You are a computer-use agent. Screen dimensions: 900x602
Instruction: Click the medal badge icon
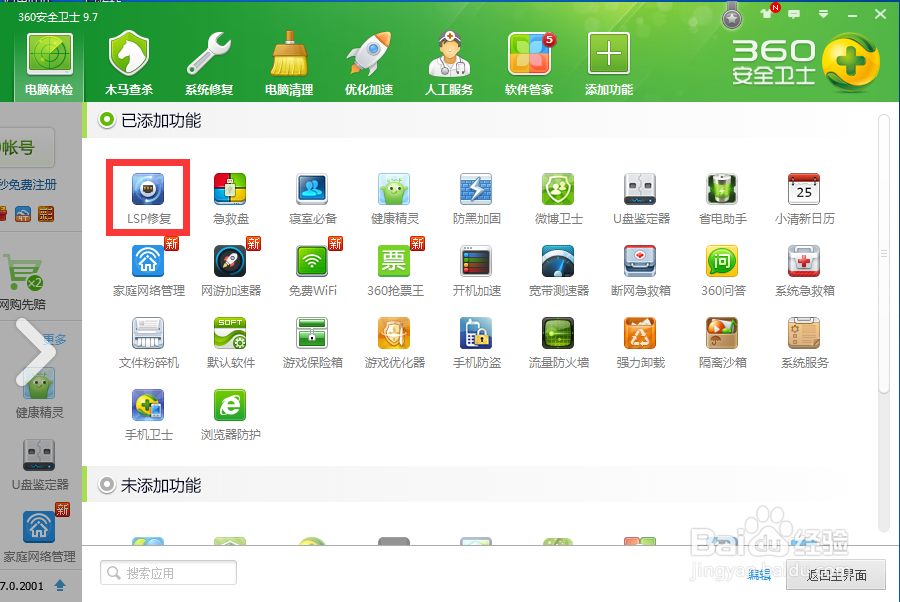(732, 17)
